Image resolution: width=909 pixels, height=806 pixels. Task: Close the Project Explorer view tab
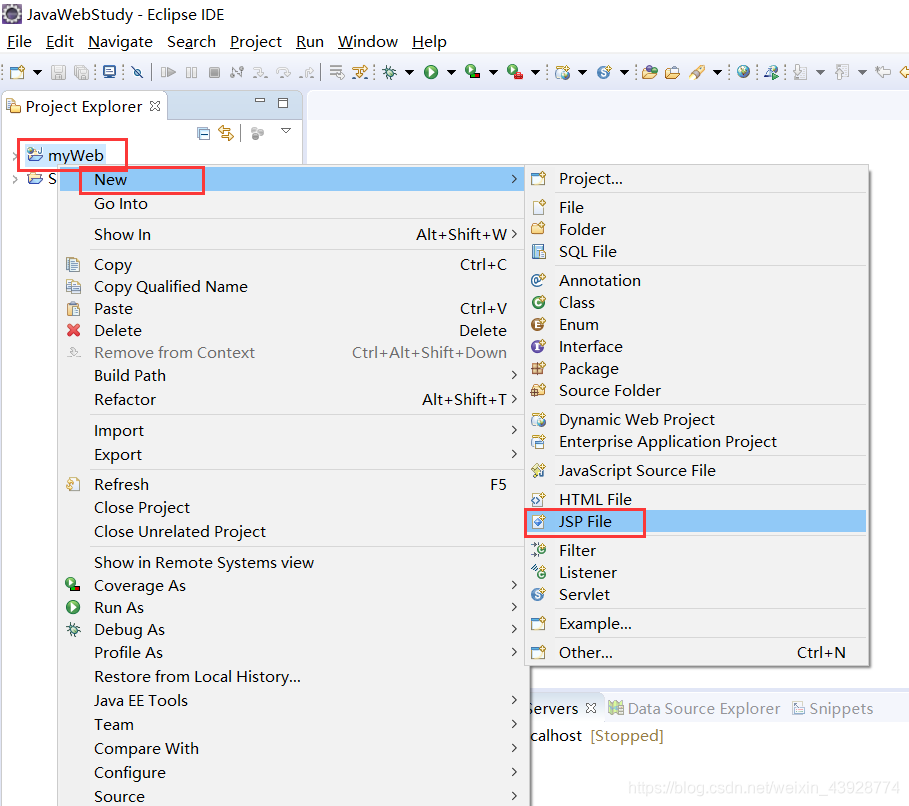pyautogui.click(x=155, y=106)
